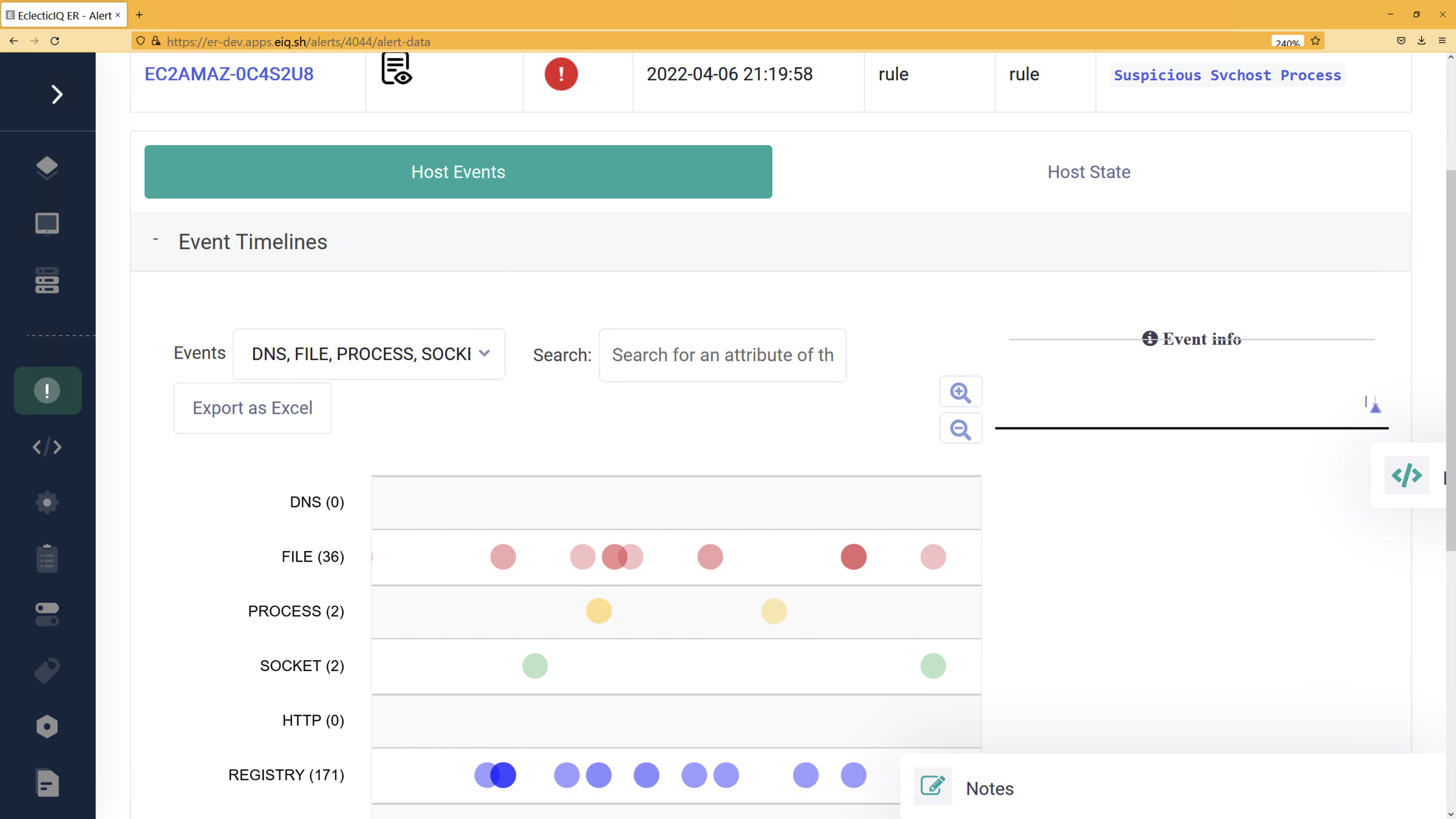Open the Events type dropdown
The height and width of the screenshot is (819, 1456).
point(369,354)
